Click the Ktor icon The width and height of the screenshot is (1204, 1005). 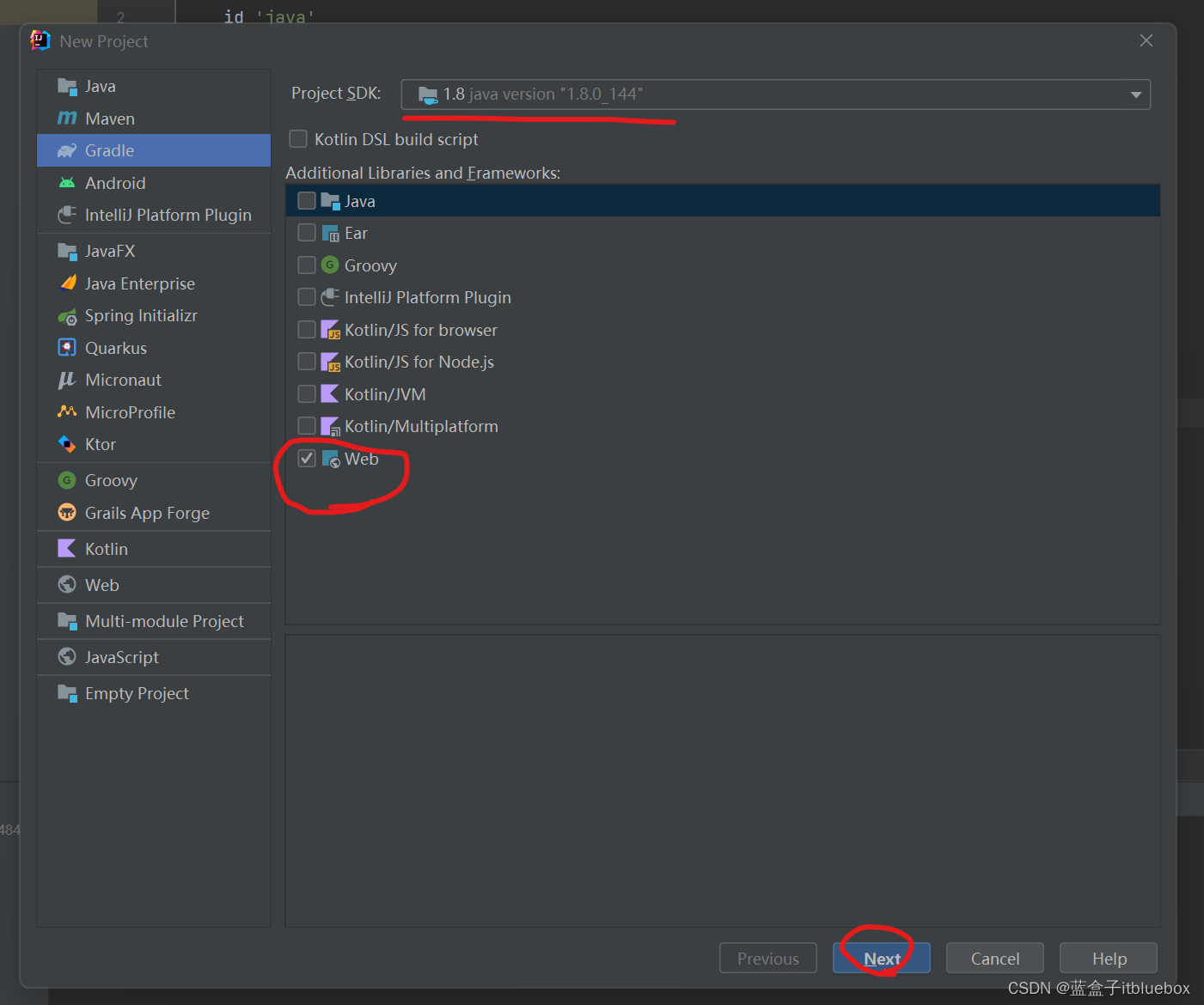coord(67,444)
